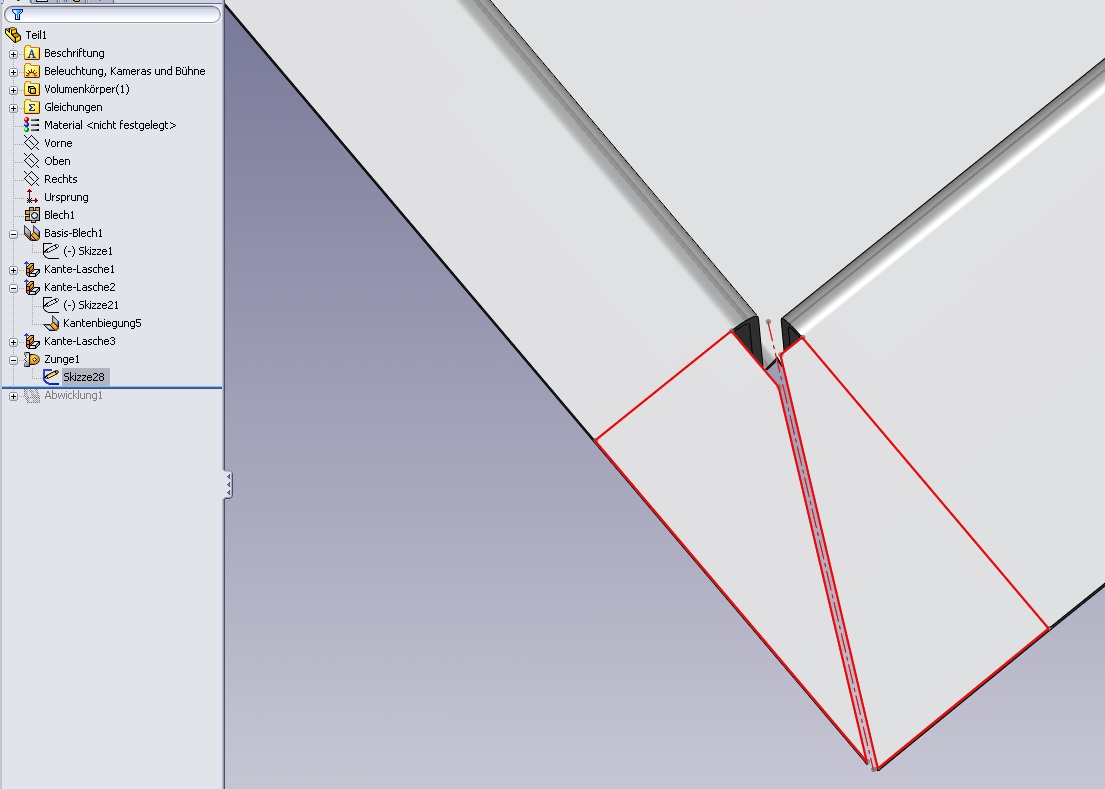Screen dimensions: 1105x789
Task: Click the Zunge1 tab feature icon
Action: (x=32, y=359)
